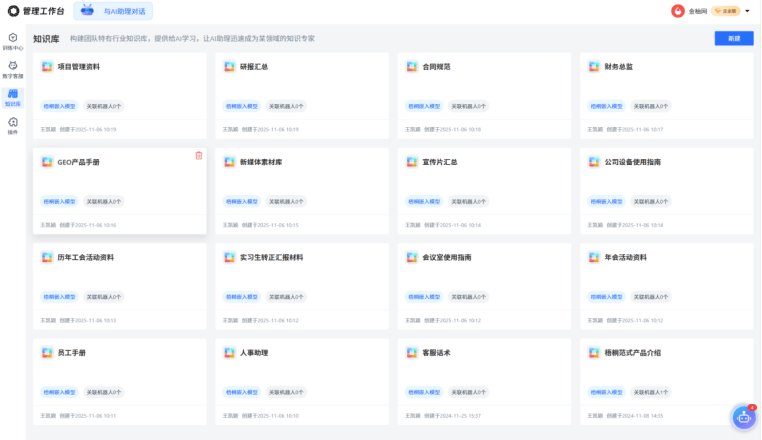
Task: Open 数字客服 in the left sidebar
Action: click(x=12, y=68)
